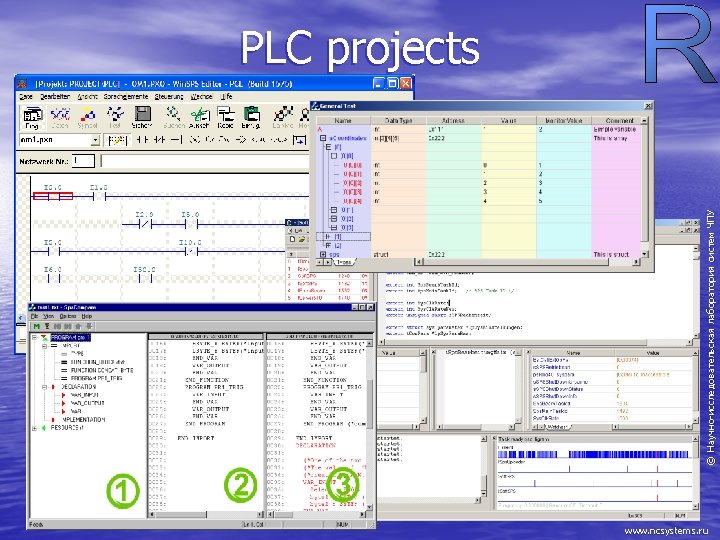Insert a normally open contact symbol
Viewport: 720px width, 540px height.
pyautogui.click(x=142, y=140)
